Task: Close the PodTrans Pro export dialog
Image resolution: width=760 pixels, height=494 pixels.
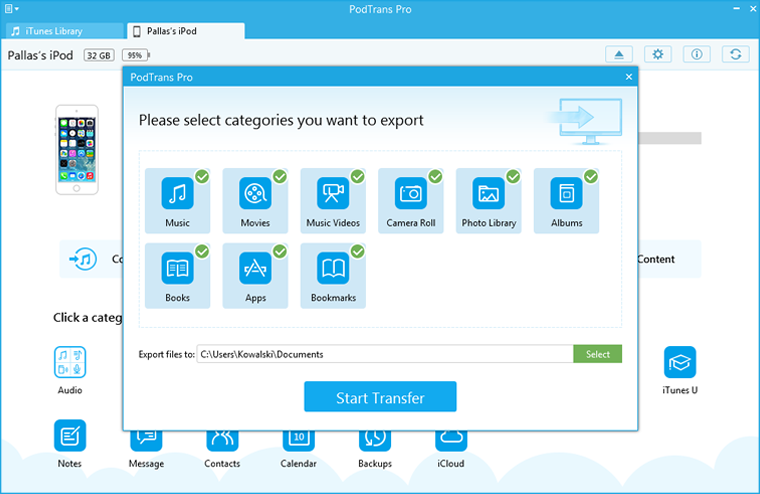Action: pyautogui.click(x=628, y=77)
